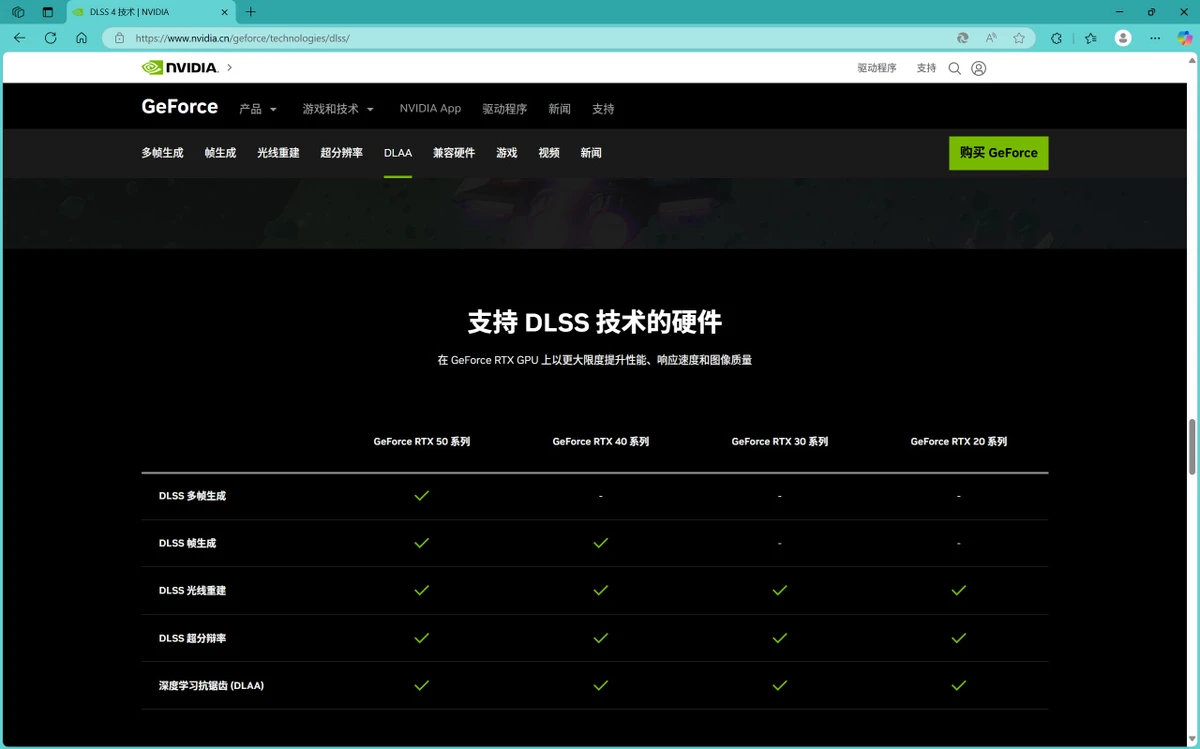This screenshot has height=749, width=1200.
Task: Open the site search magnifier icon
Action: point(954,68)
